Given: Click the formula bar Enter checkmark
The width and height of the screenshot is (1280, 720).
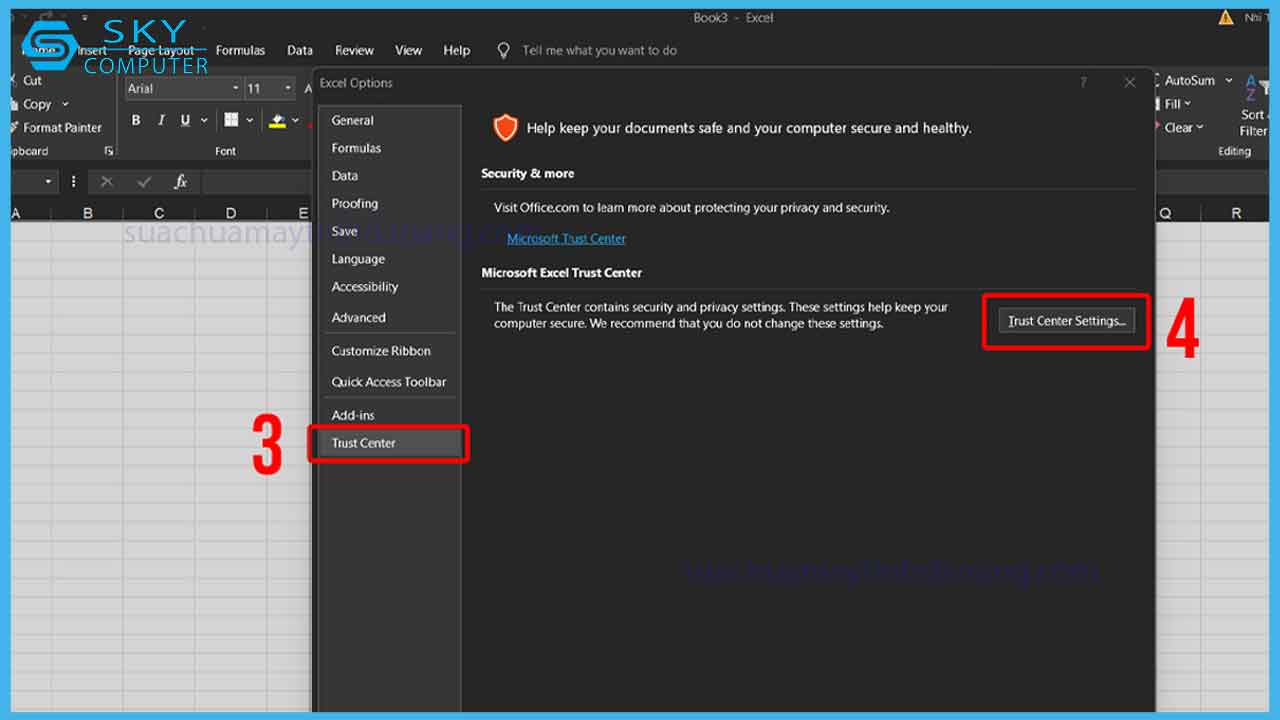Looking at the screenshot, I should tap(144, 182).
